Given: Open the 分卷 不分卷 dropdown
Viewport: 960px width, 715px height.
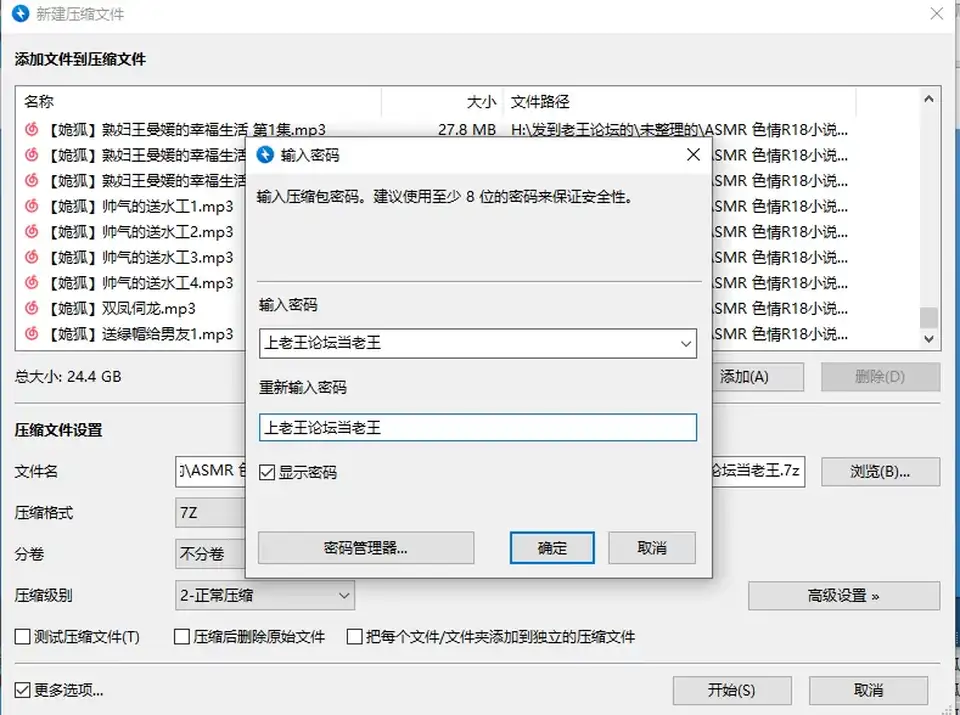Looking at the screenshot, I should click(x=210, y=554).
